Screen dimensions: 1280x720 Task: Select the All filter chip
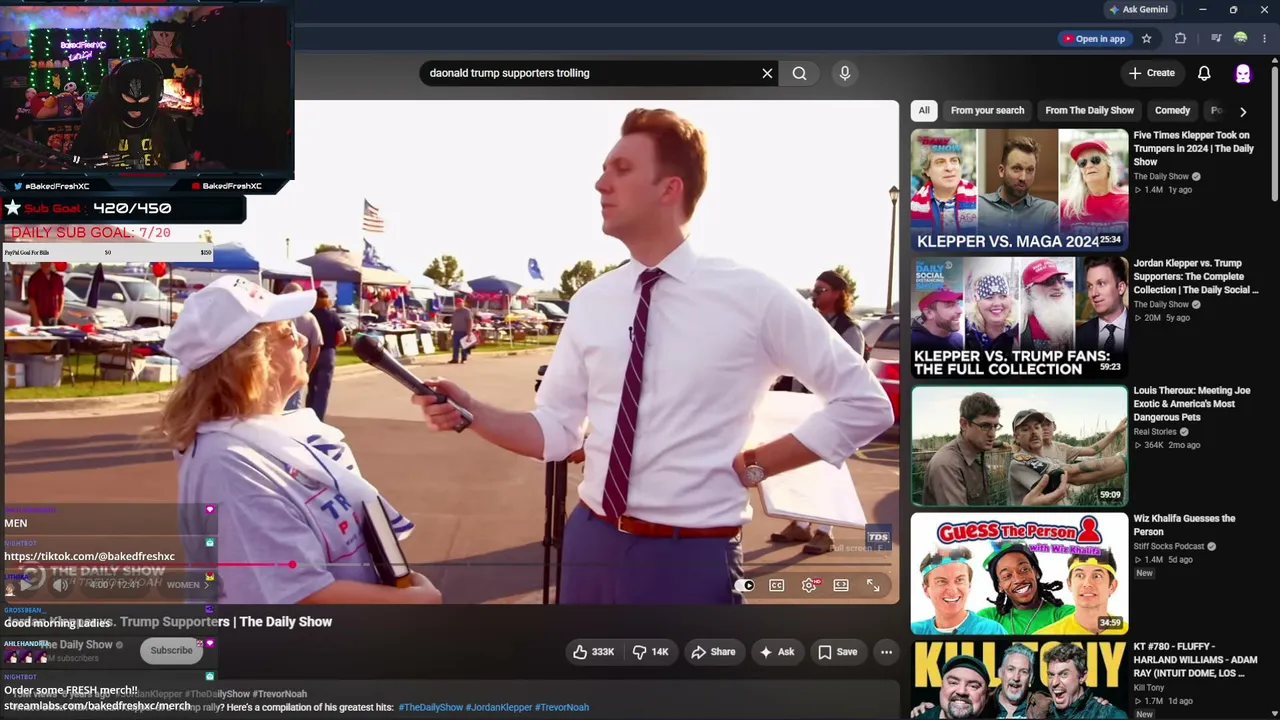pos(924,110)
